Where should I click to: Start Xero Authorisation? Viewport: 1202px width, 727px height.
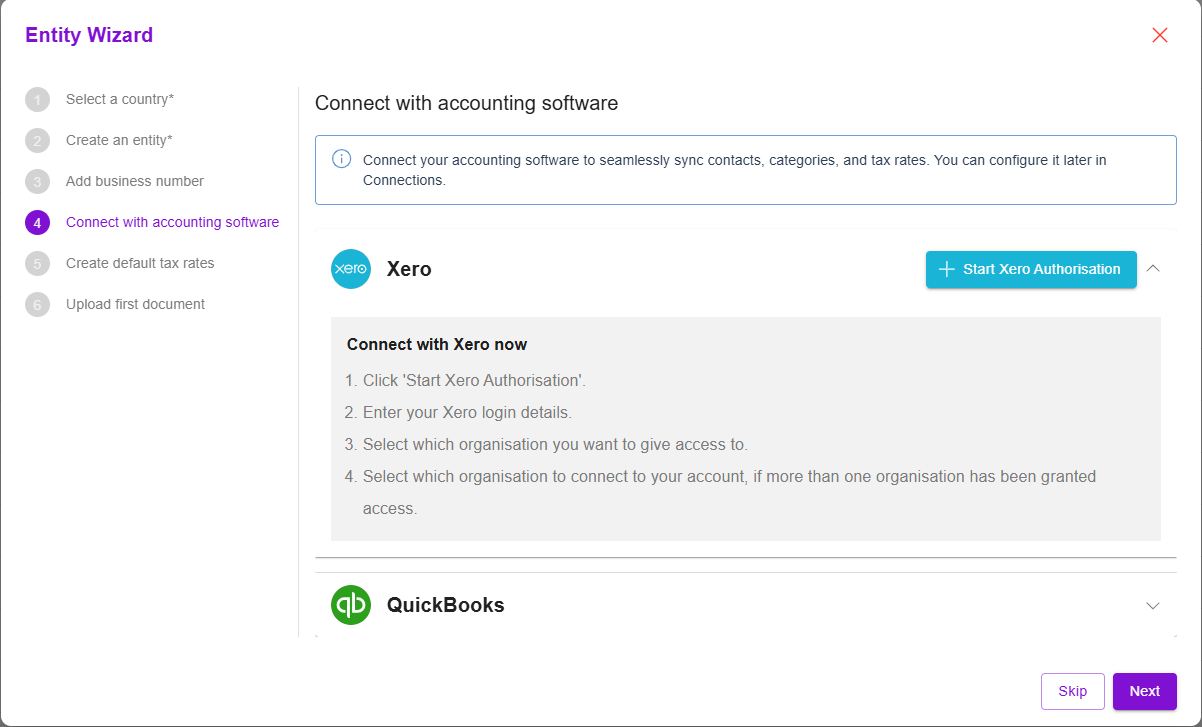[1031, 269]
